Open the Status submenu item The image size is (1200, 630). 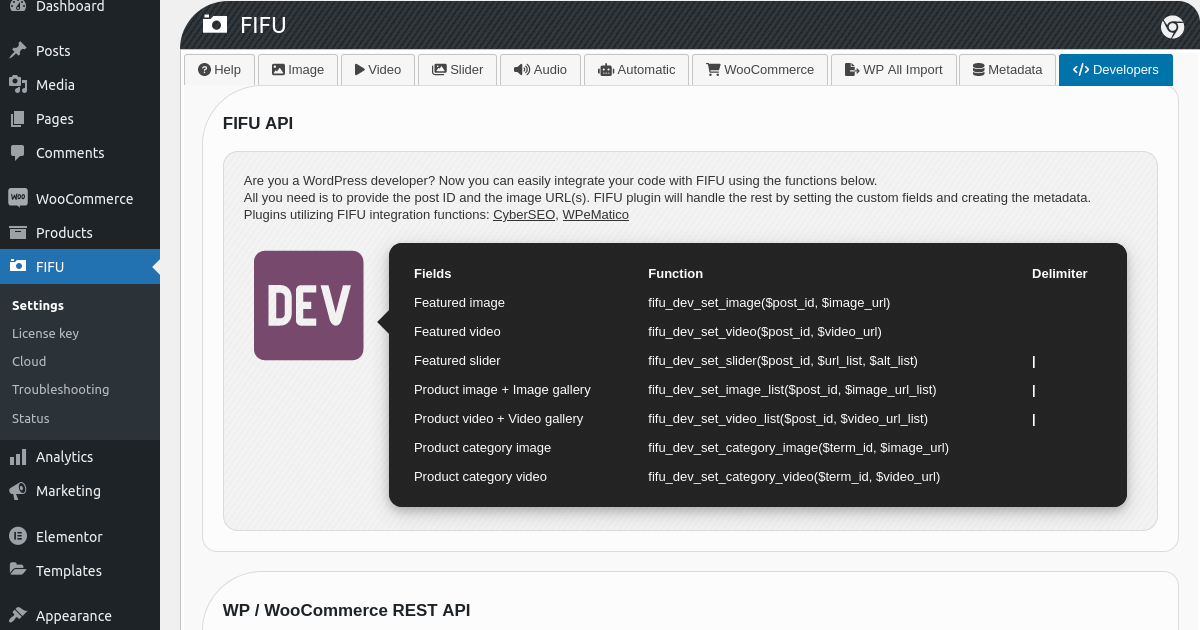[x=31, y=419]
